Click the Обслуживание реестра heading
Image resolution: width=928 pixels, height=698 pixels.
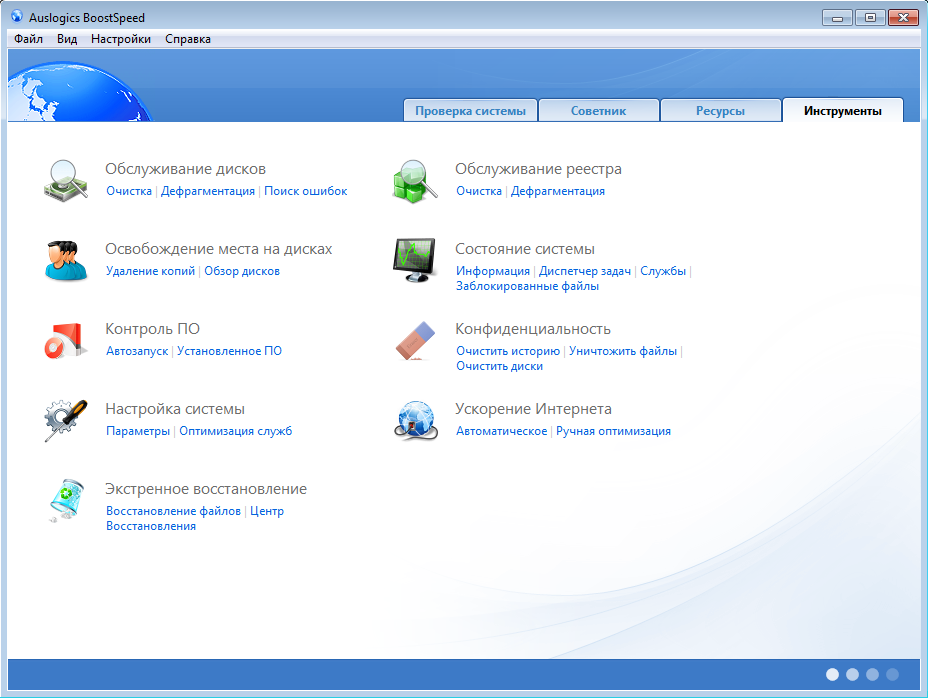click(538, 169)
